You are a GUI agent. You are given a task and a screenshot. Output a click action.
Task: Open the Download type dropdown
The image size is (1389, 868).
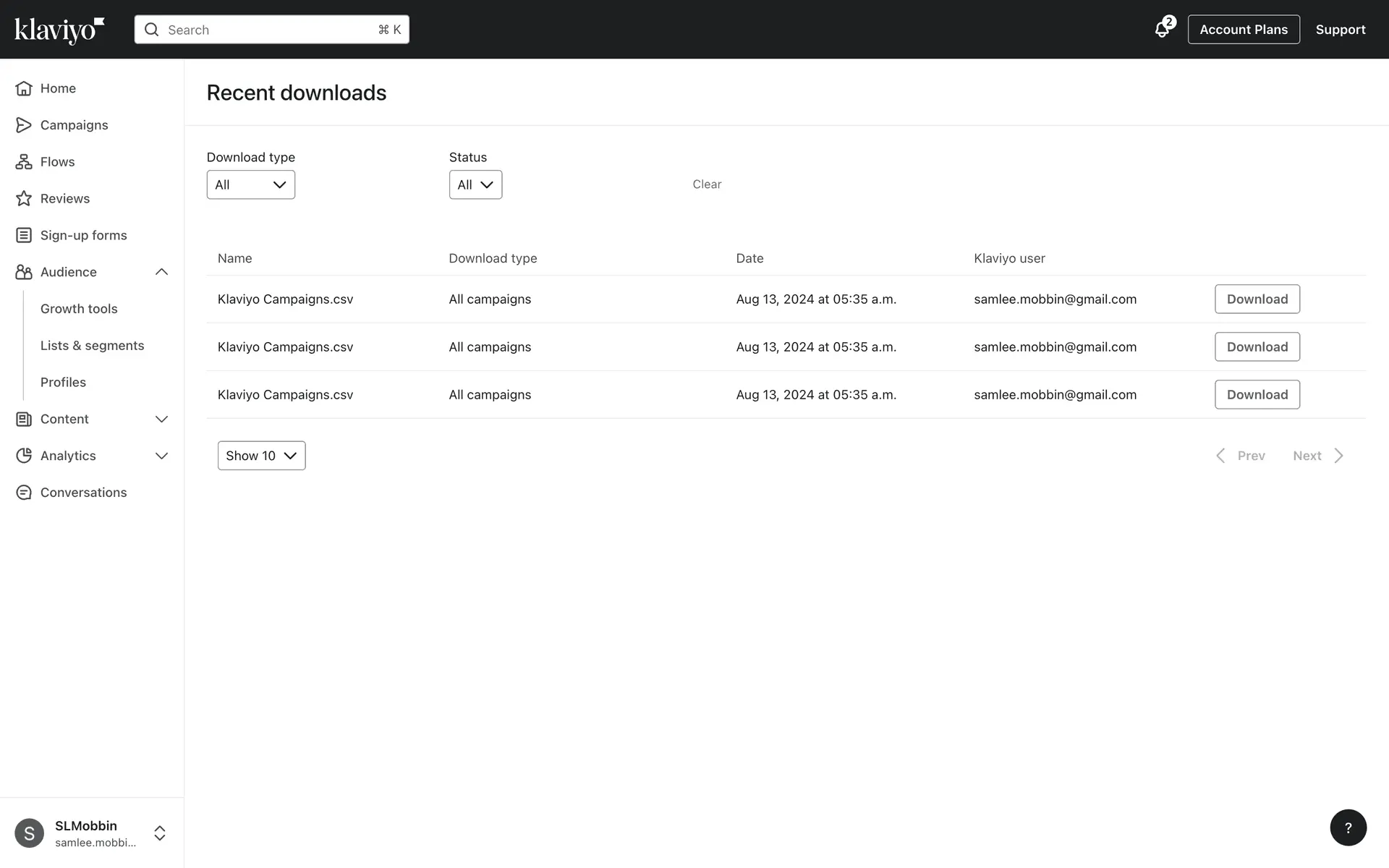click(250, 185)
